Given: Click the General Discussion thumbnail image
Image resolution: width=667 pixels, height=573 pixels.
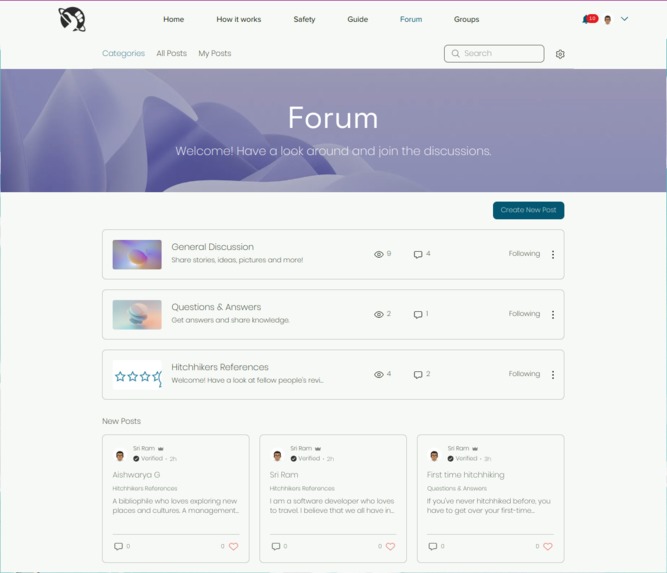Looking at the screenshot, I should point(137,254).
